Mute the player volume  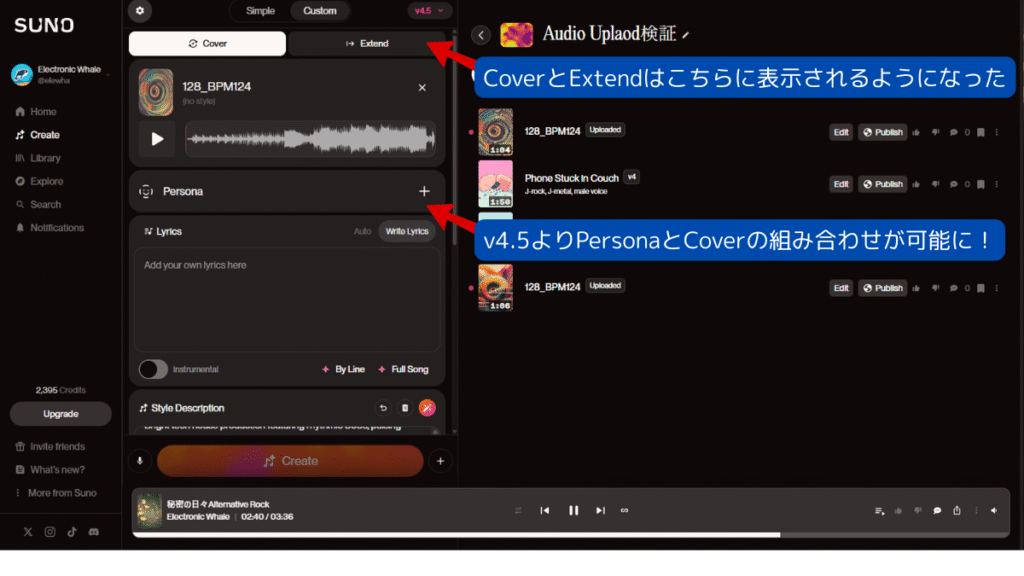point(994,511)
